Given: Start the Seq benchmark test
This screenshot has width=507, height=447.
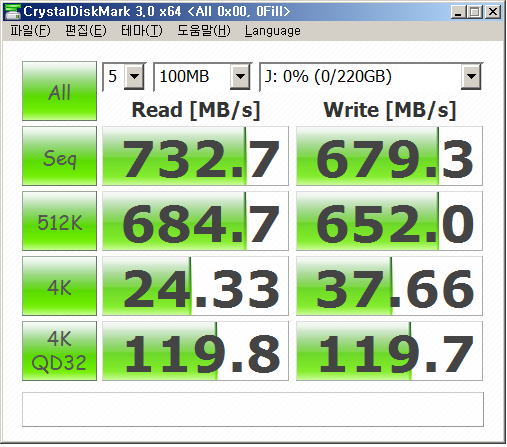Looking at the screenshot, I should 59,156.
